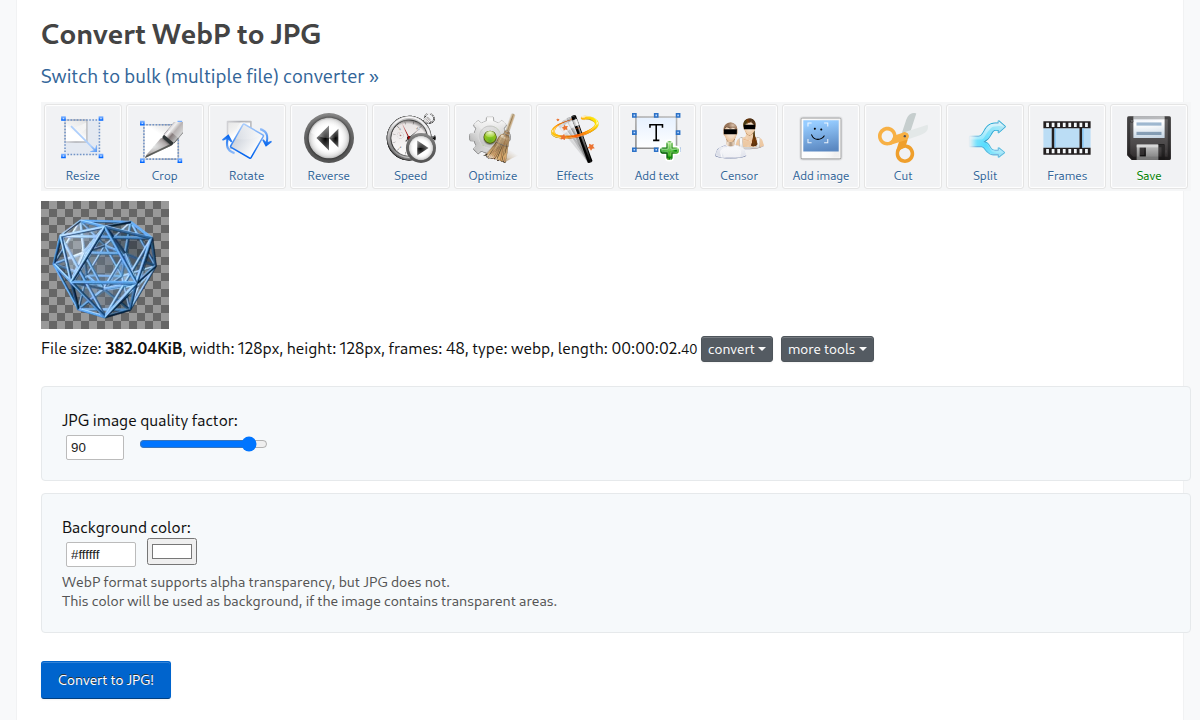Click the animated WebP preview thumbnail

click(x=105, y=265)
